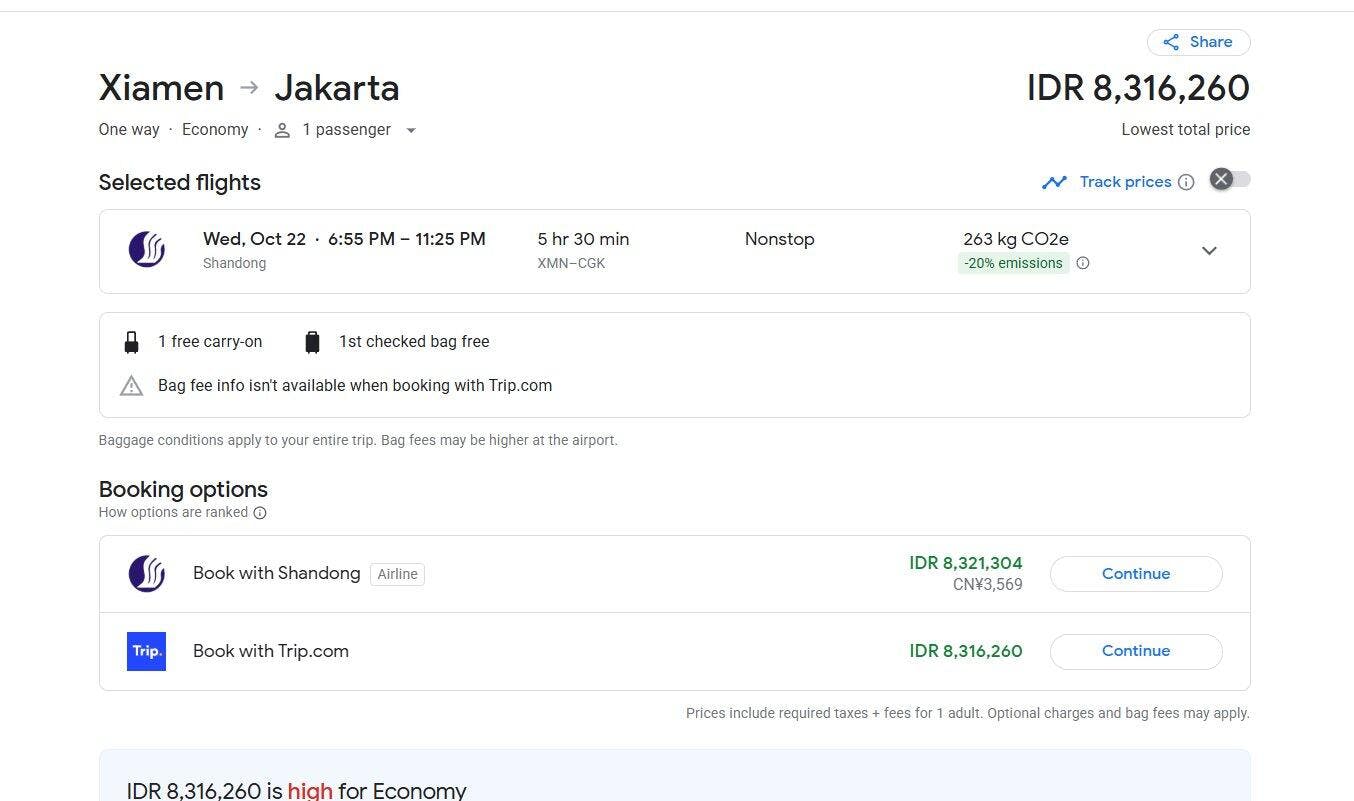Click the -20% emissions badge
This screenshot has width=1354, height=801.
1013,263
